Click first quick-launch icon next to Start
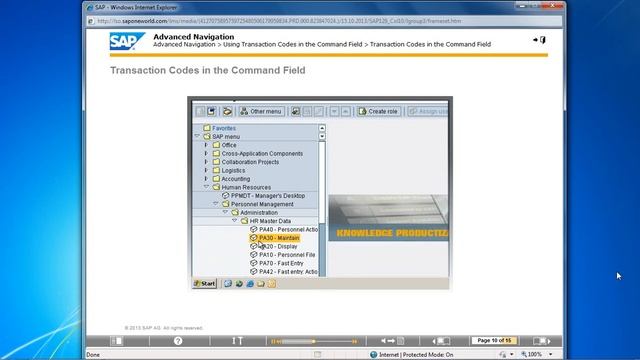 point(228,283)
